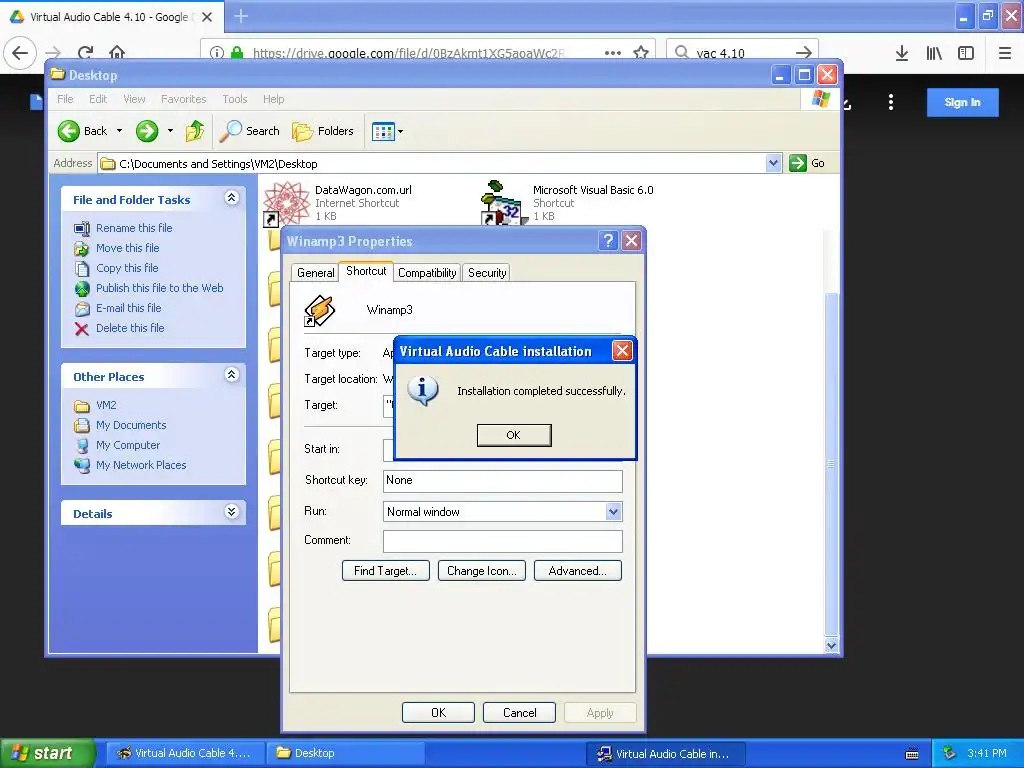The image size is (1024, 768).
Task: Click the green Forward arrow in Explorer
Action: (x=147, y=131)
